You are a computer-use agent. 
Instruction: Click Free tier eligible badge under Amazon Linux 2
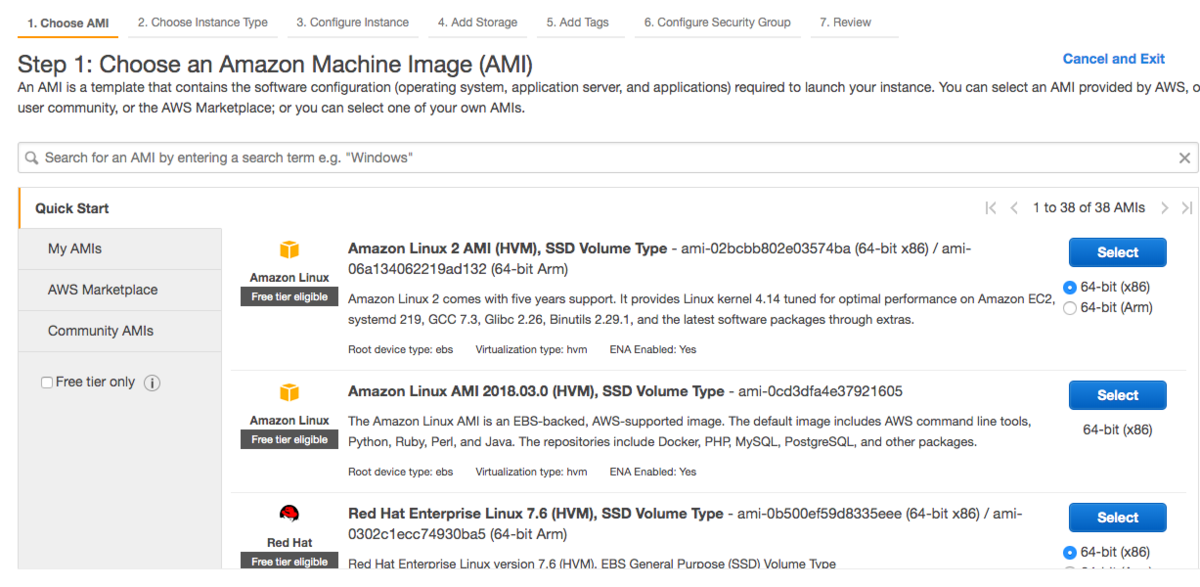289,297
